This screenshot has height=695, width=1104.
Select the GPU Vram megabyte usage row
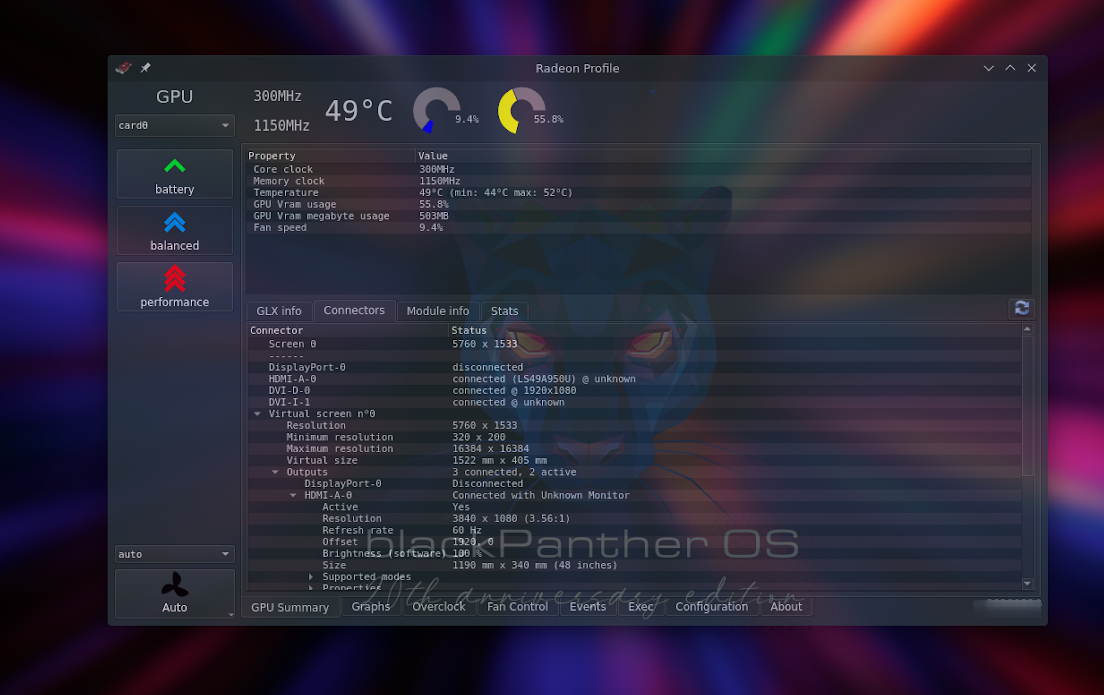[639, 216]
